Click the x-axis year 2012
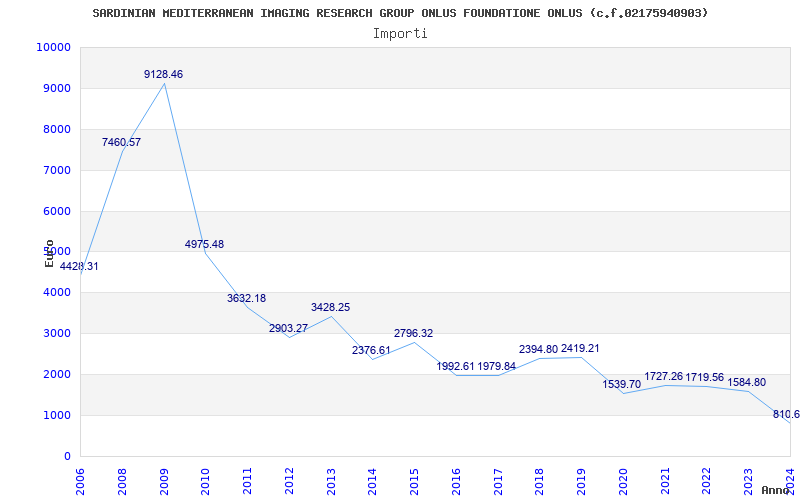 289,481
